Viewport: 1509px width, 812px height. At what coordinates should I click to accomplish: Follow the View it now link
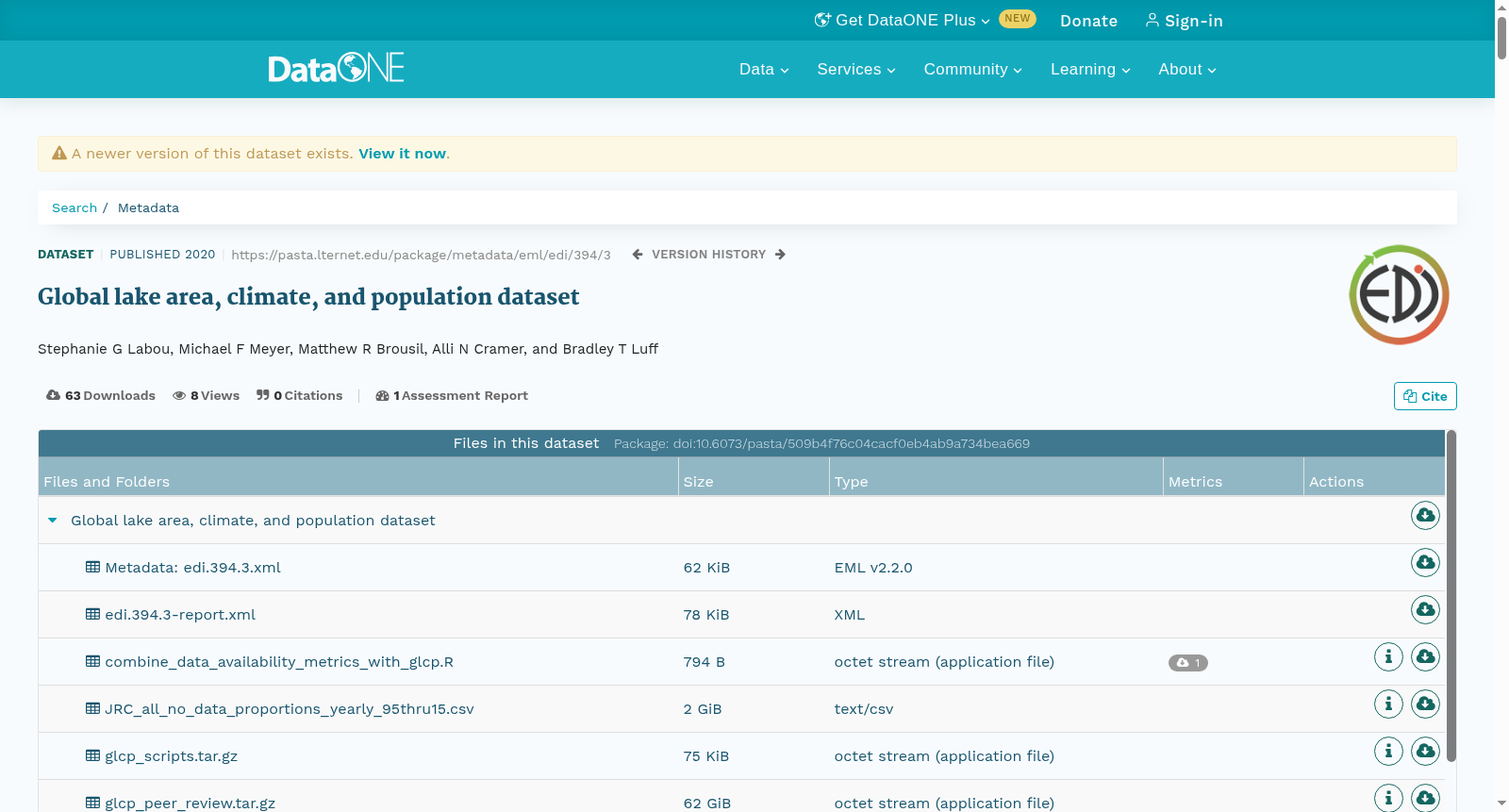coord(402,154)
